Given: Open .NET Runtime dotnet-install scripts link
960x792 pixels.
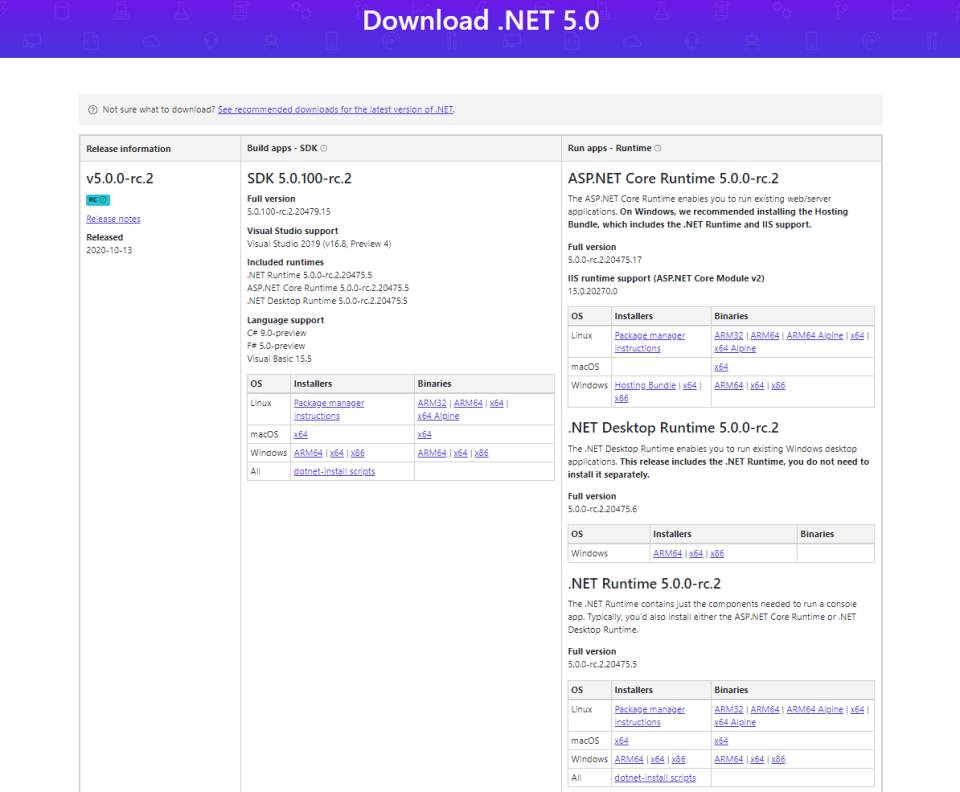Looking at the screenshot, I should click(x=655, y=778).
